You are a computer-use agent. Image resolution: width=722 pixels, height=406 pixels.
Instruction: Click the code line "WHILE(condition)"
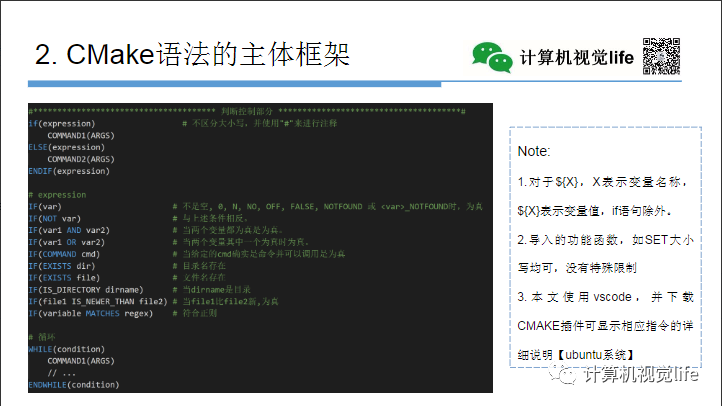[x=67, y=349]
